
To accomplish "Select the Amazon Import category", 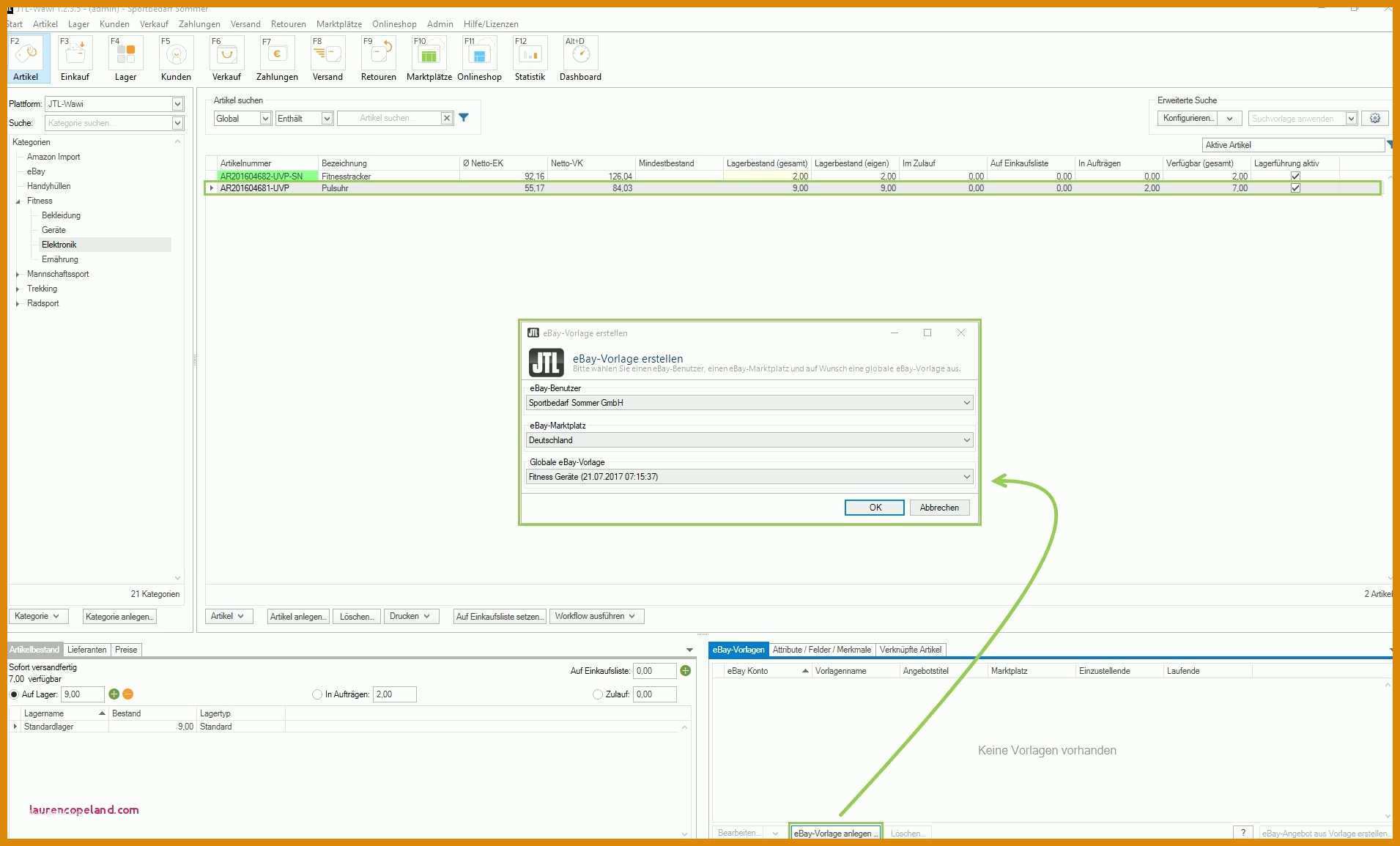I will point(53,157).
